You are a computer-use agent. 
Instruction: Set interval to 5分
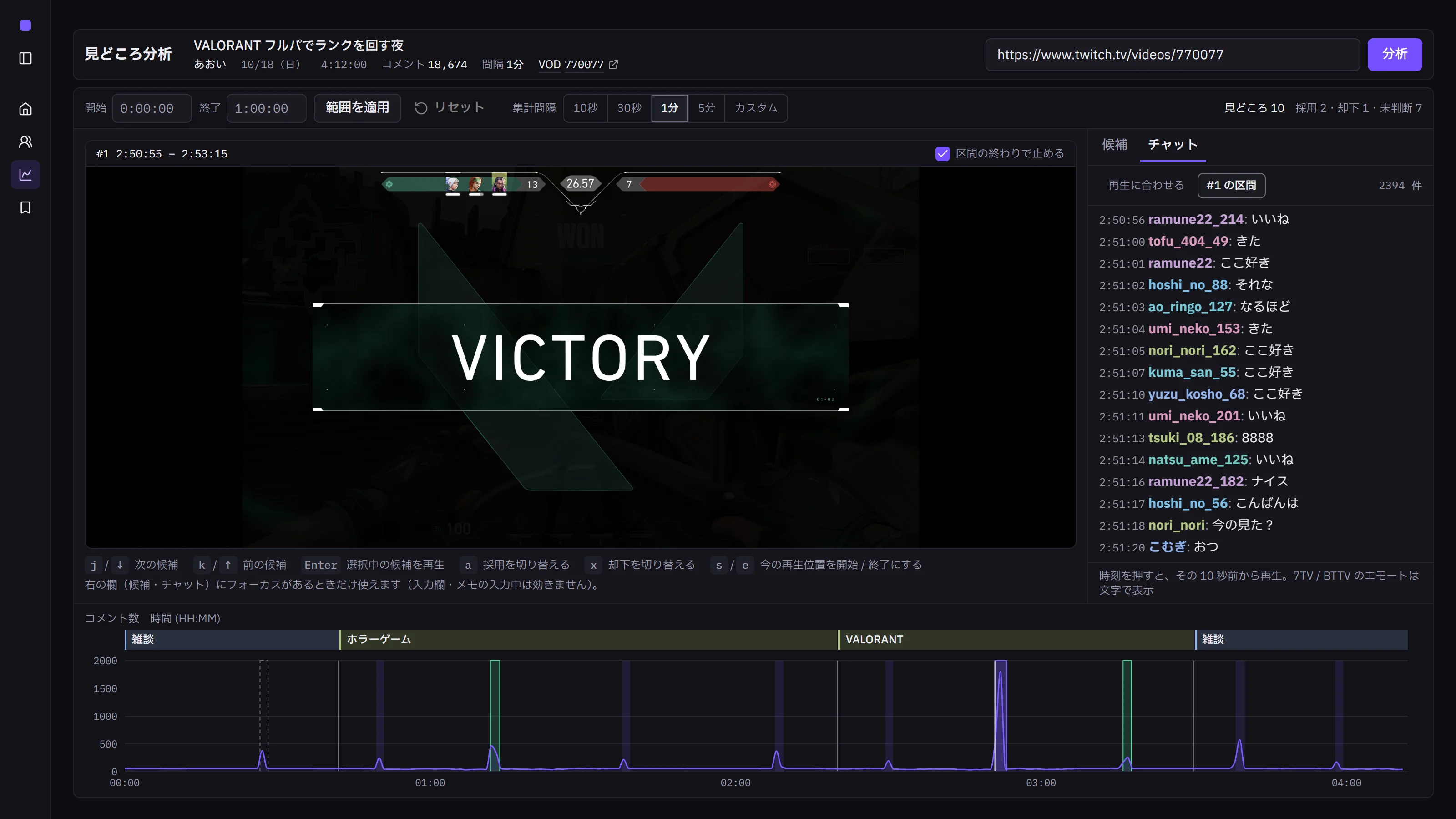coord(706,107)
